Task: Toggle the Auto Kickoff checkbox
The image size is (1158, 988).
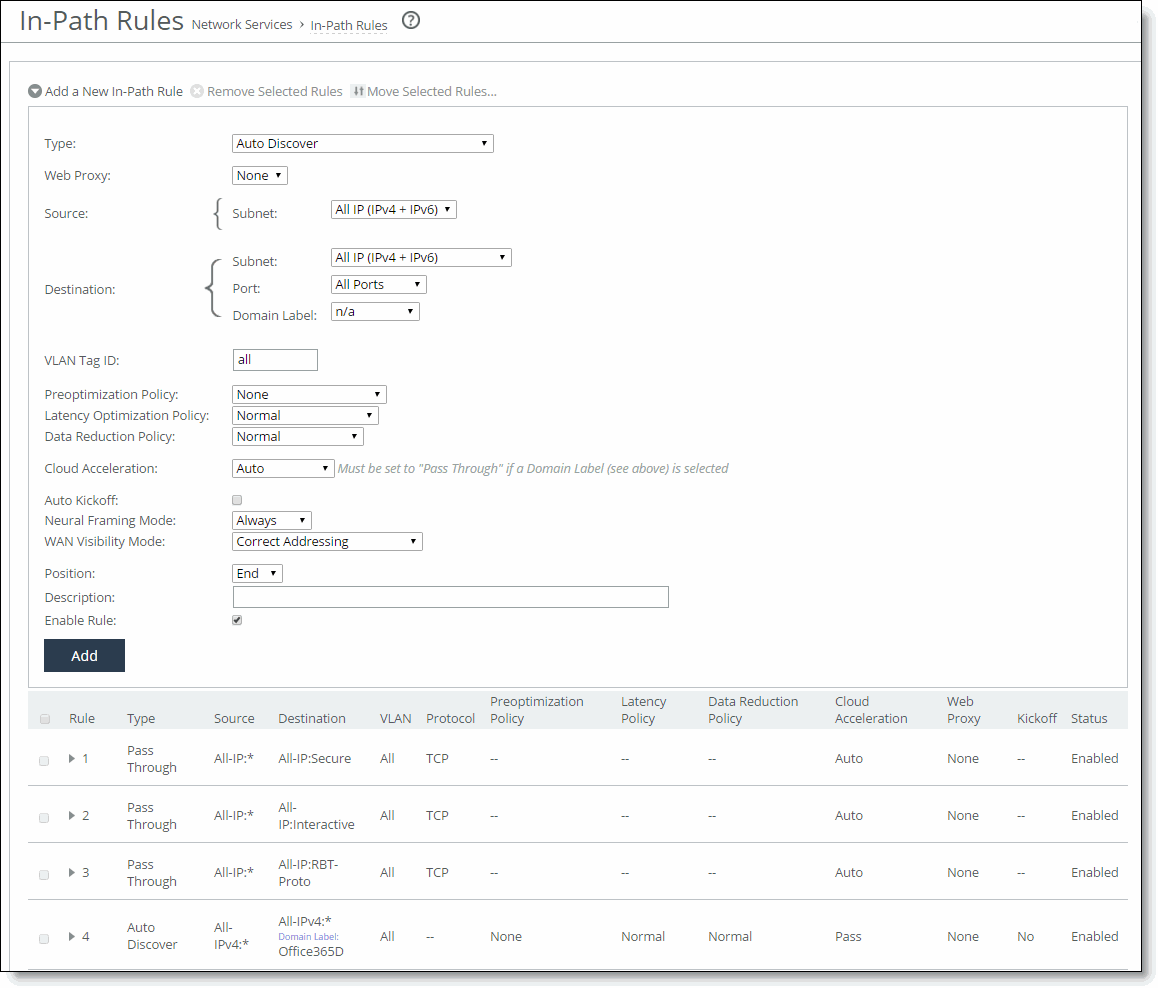Action: click(237, 500)
